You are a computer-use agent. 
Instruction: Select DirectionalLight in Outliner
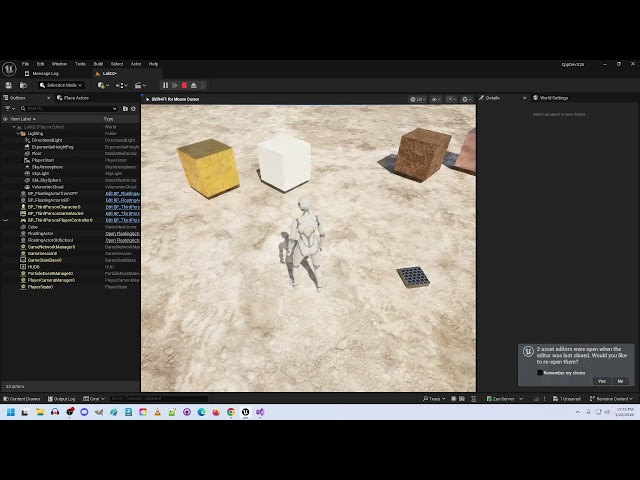click(x=47, y=140)
